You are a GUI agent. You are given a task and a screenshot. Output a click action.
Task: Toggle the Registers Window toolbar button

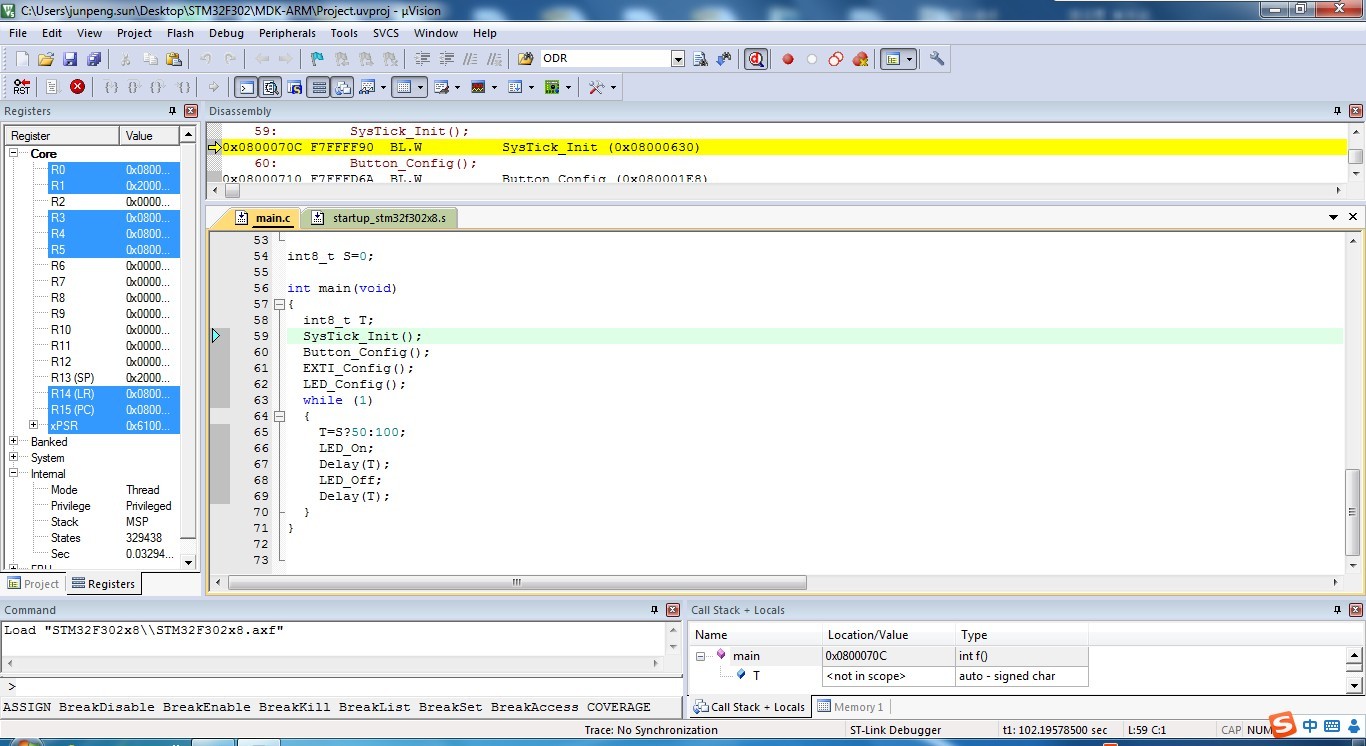pyautogui.click(x=318, y=87)
